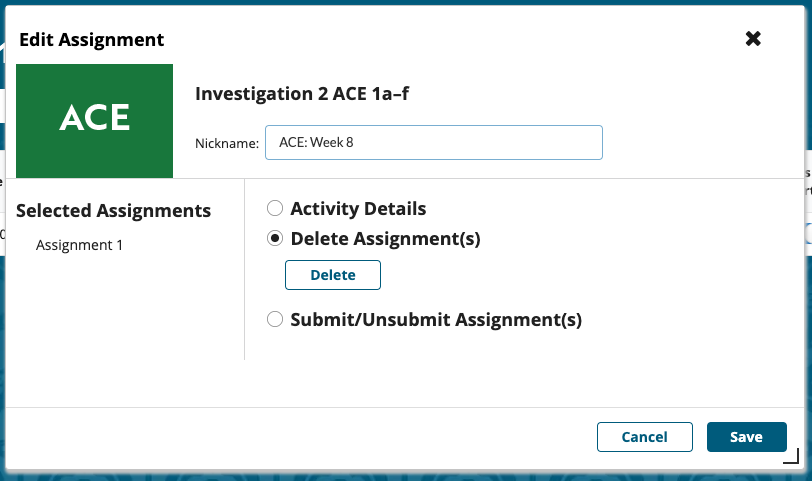Select the Activity Details radio circle

pyautogui.click(x=275, y=209)
